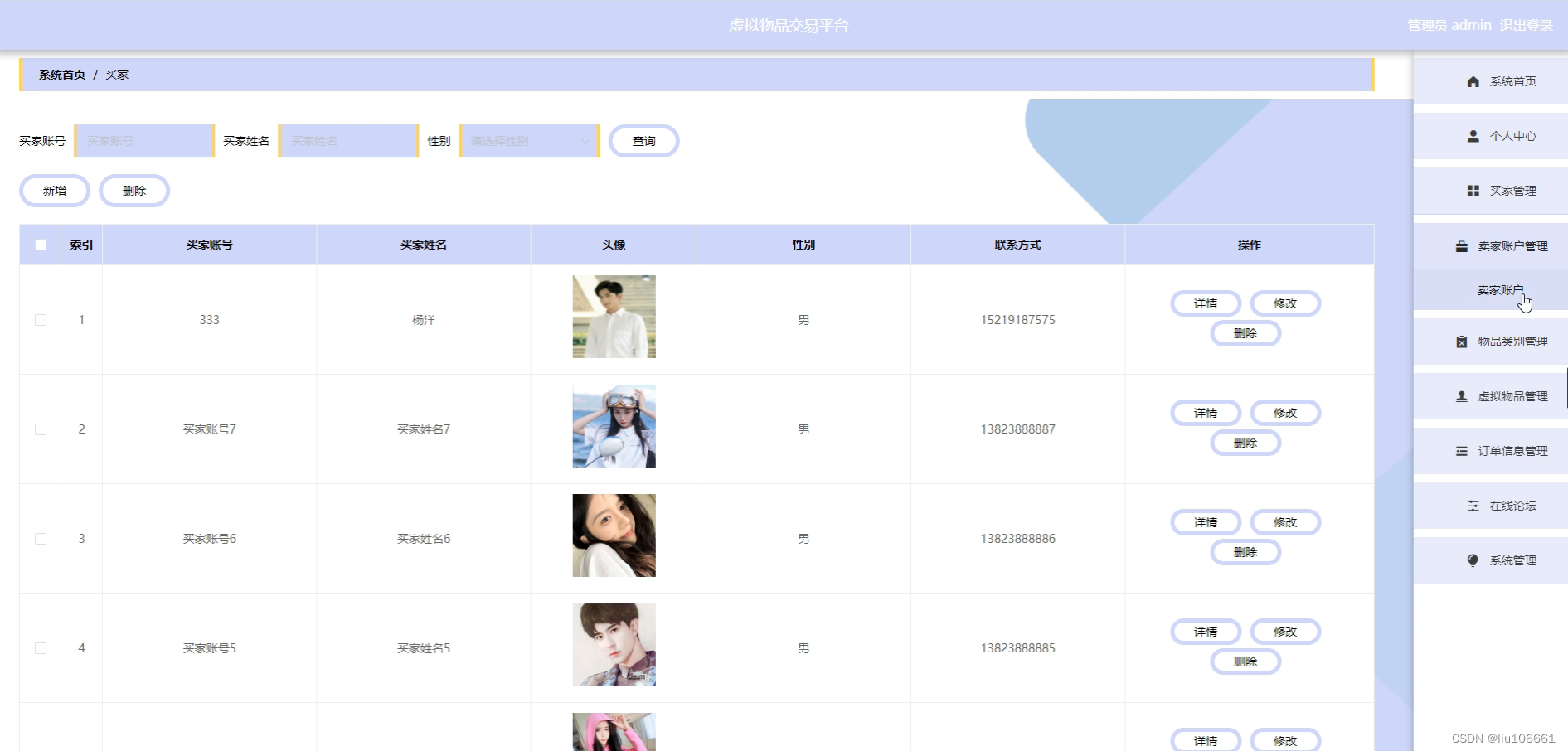This screenshot has width=1568, height=751.
Task: Click the sliders icon beside 在线论坛
Action: [1473, 506]
